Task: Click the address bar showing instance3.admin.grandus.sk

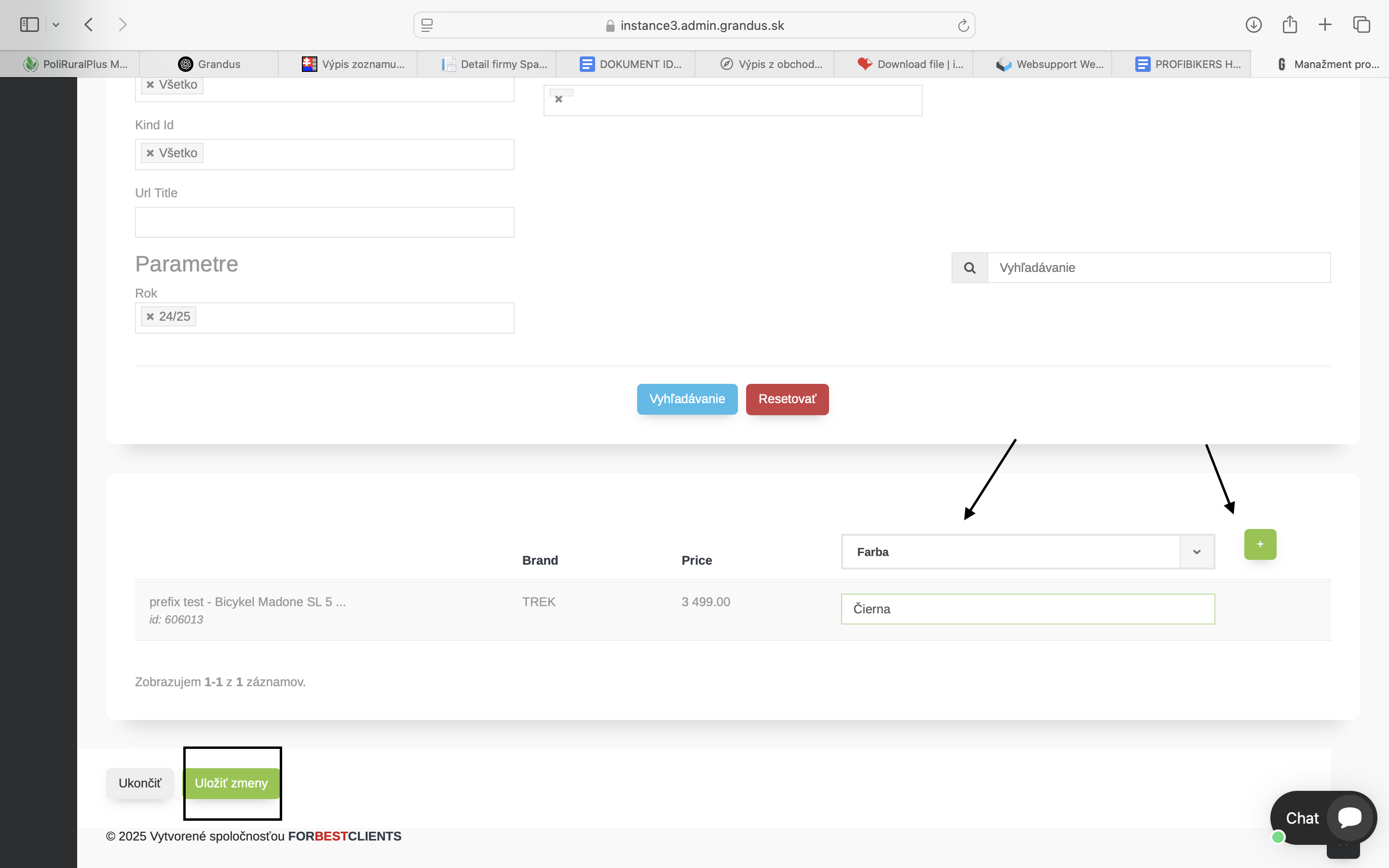Action: pos(694,25)
